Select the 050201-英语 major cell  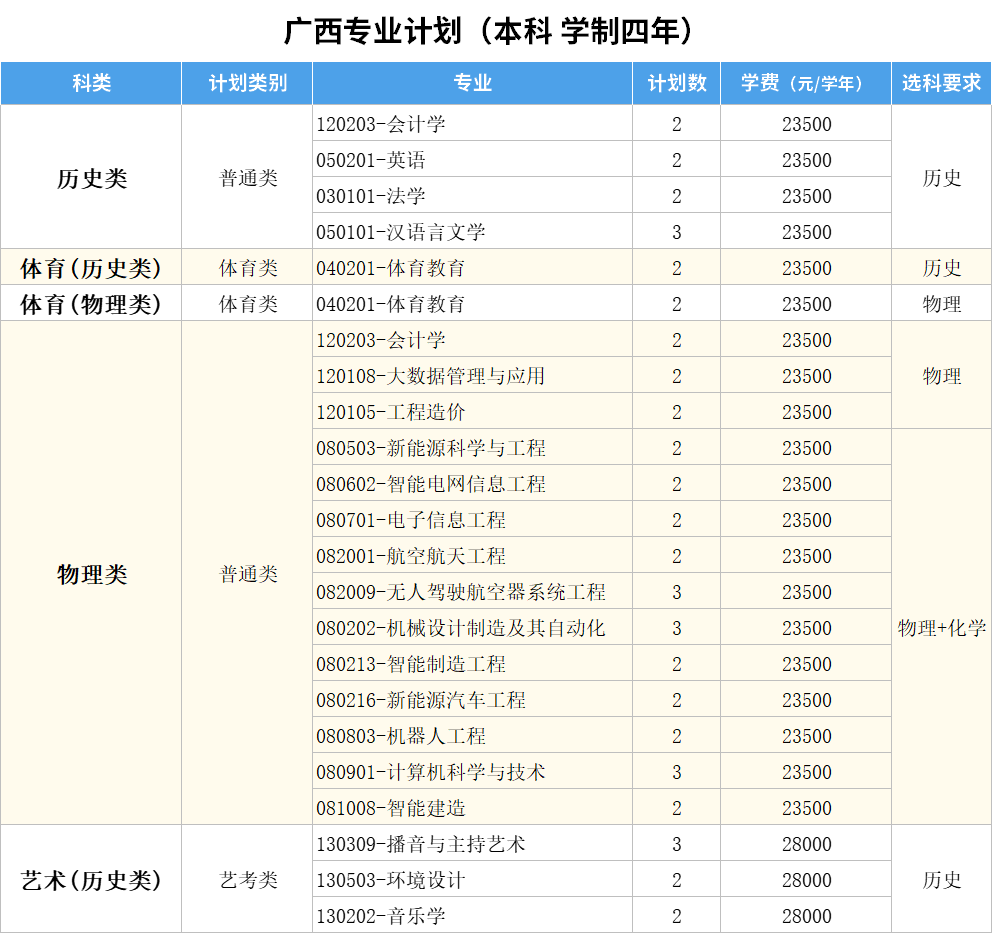pyautogui.click(x=371, y=160)
